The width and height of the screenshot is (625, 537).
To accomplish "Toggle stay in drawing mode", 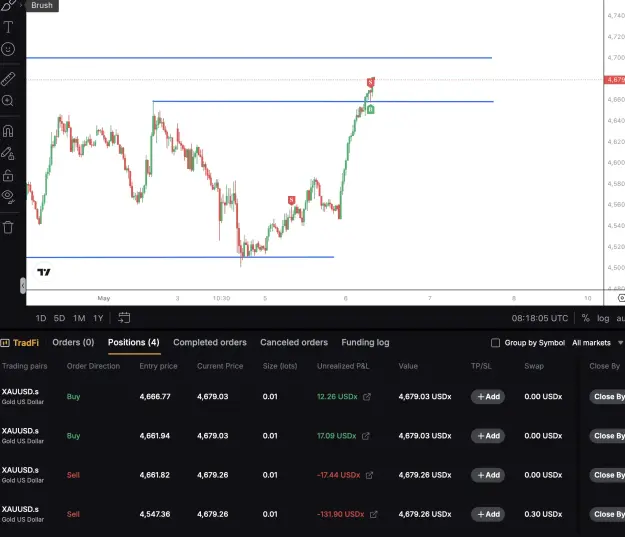I will (x=8, y=153).
